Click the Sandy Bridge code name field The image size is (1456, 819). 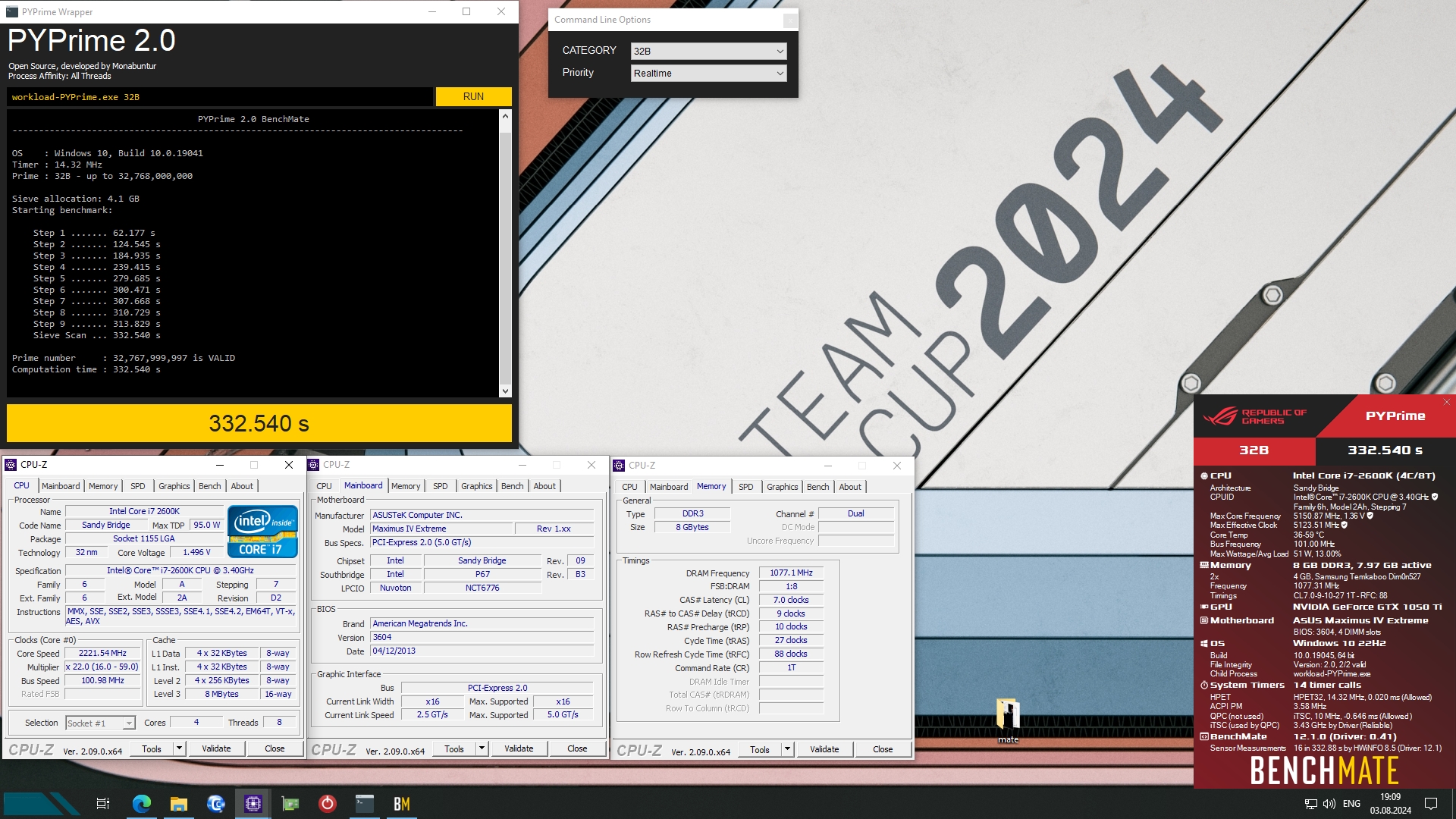click(105, 525)
